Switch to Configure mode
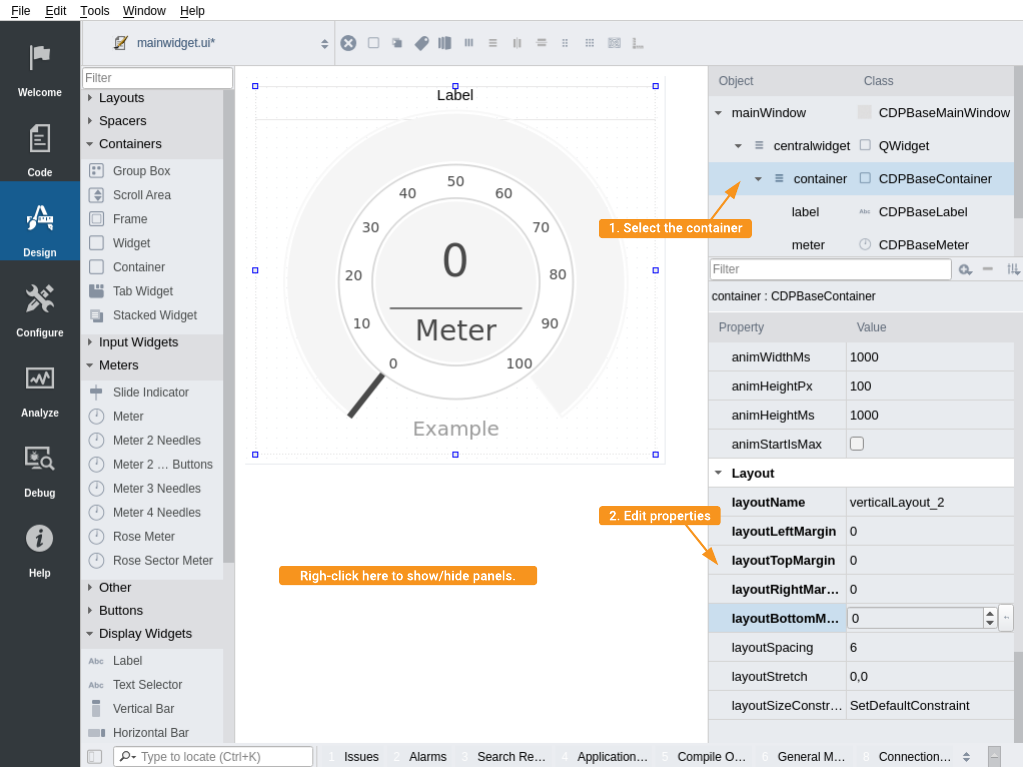 pyautogui.click(x=40, y=308)
